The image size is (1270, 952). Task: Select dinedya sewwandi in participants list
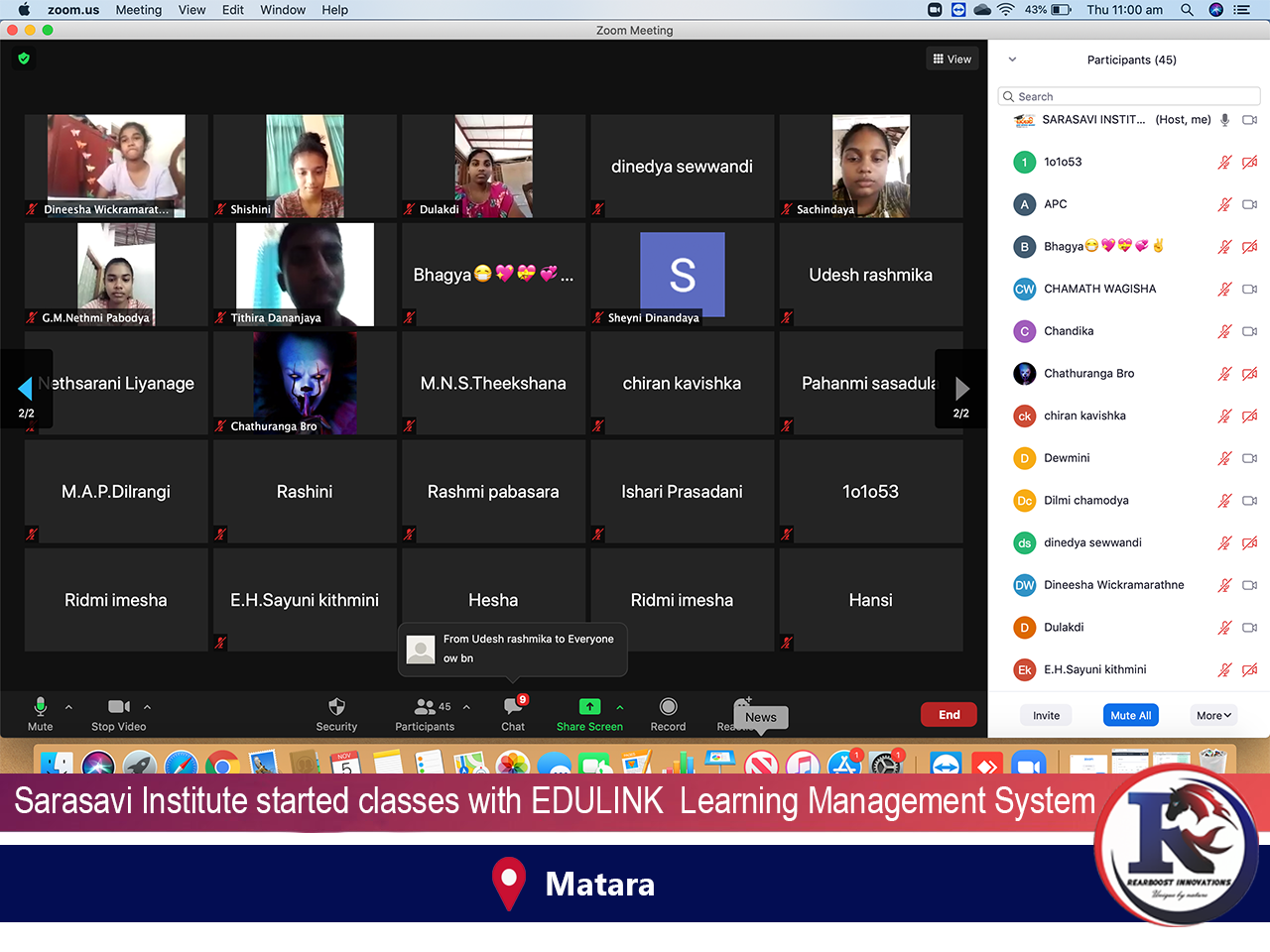pyautogui.click(x=1129, y=543)
